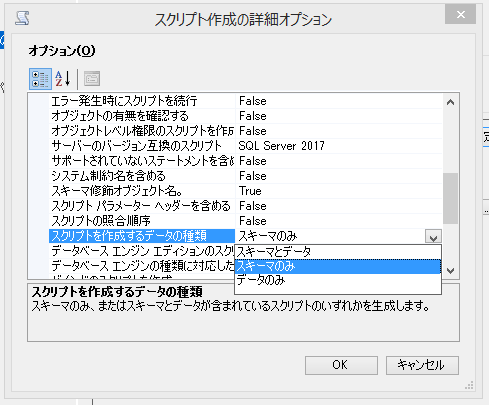Click the True value for スキーマ修飾オブジェクト名

[250, 191]
